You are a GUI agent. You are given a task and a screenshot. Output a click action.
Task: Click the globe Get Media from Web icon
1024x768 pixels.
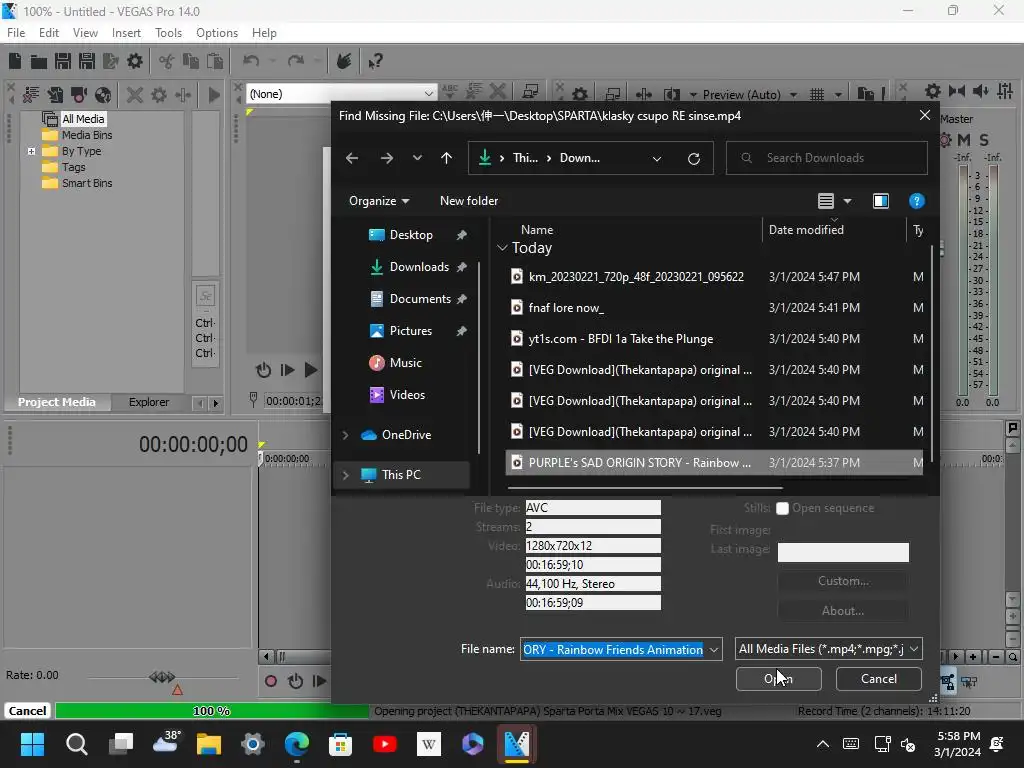(x=103, y=95)
